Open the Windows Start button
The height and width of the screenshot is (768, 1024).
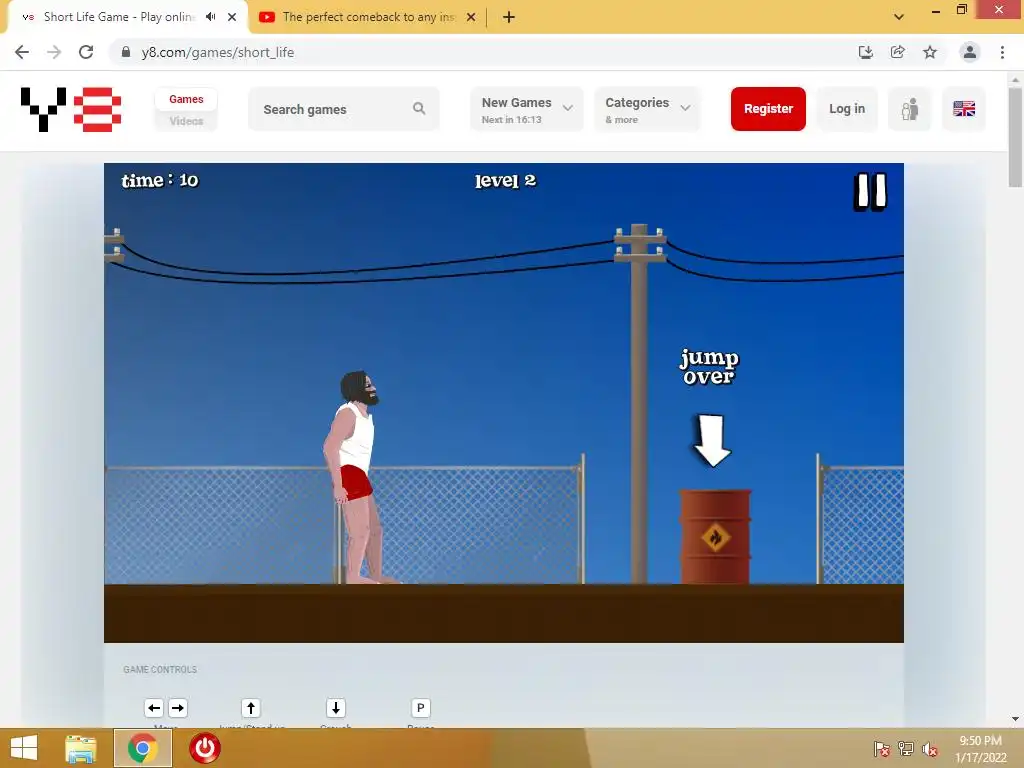click(24, 748)
